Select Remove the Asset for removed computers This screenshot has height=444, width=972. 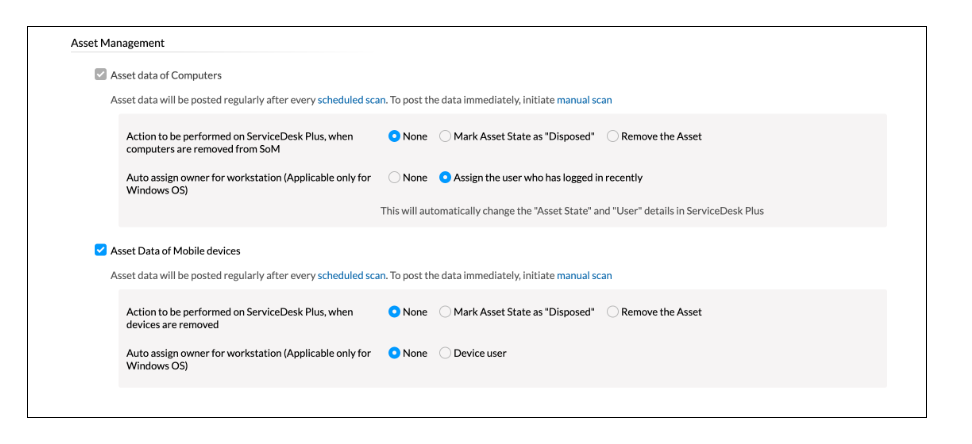coord(613,136)
